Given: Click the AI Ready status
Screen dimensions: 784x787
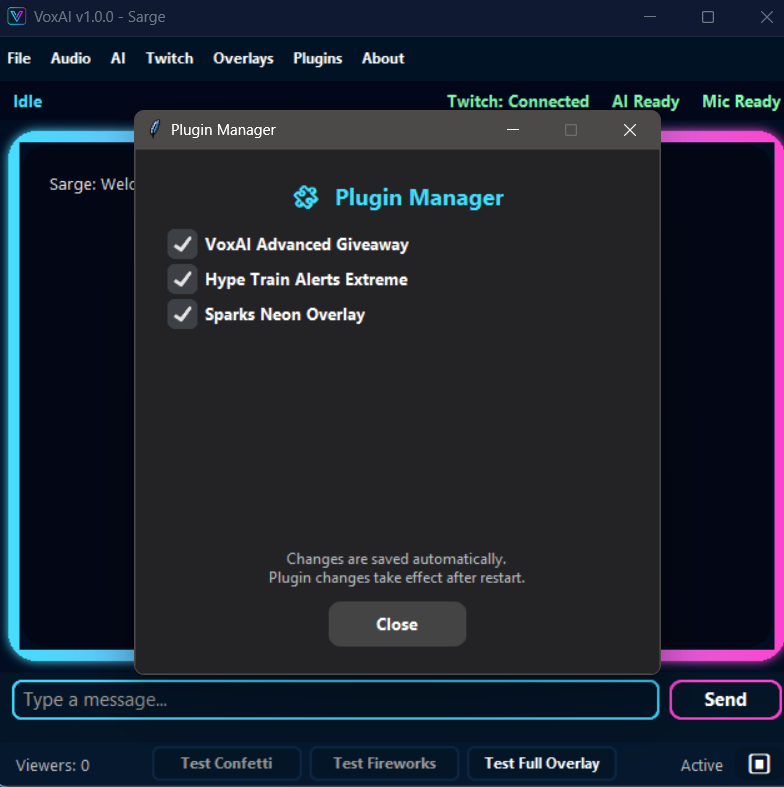Looking at the screenshot, I should tap(645, 101).
